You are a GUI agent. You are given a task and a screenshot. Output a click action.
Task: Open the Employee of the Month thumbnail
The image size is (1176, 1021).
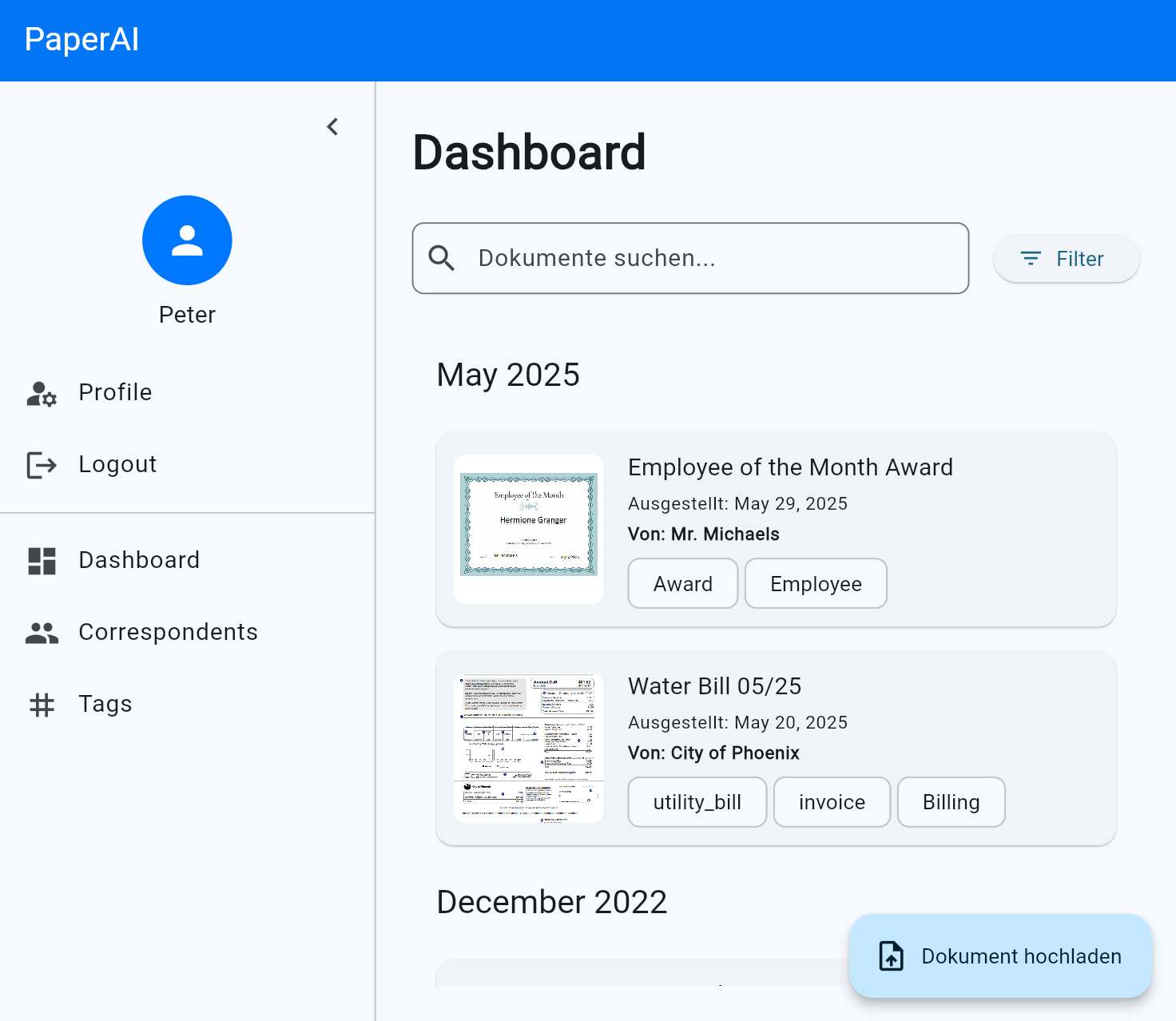(x=529, y=529)
